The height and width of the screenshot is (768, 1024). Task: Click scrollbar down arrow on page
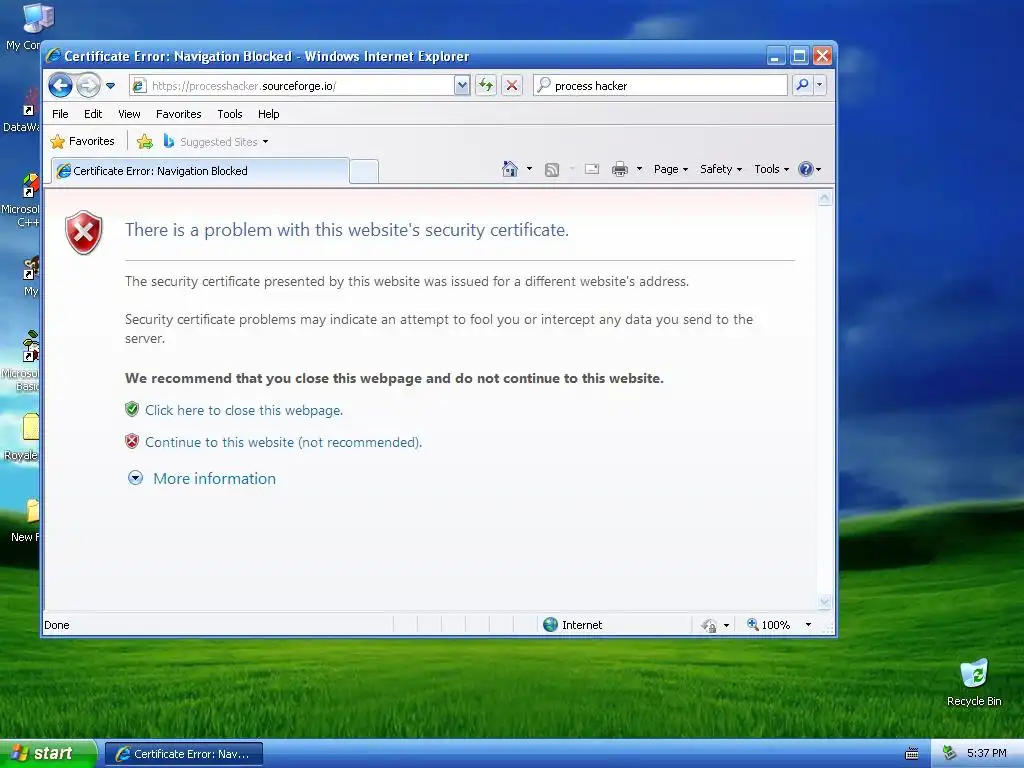point(825,602)
